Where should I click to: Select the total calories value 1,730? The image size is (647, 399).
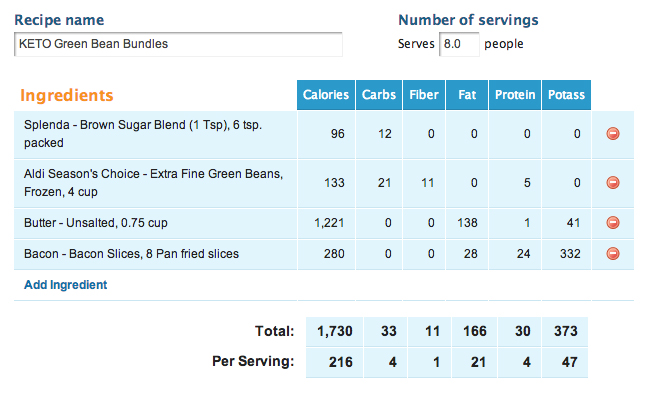[335, 331]
